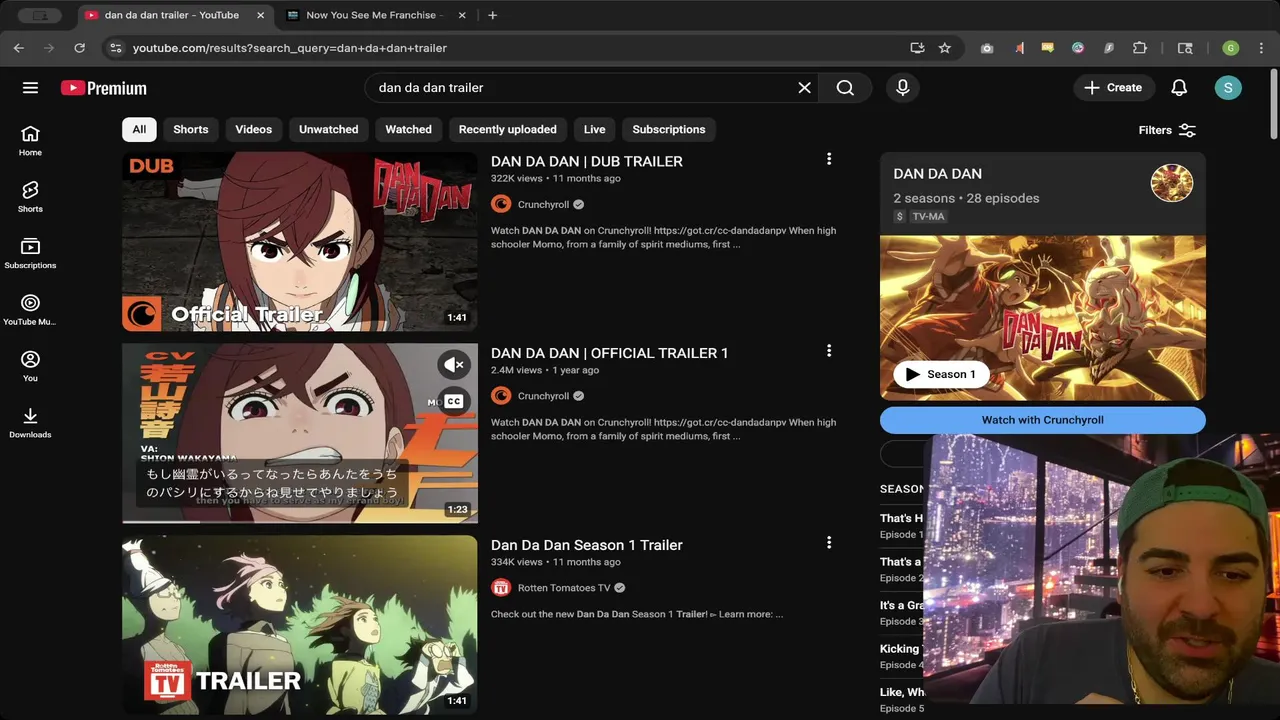Clear the search box with X
1280x720 pixels.
click(804, 88)
